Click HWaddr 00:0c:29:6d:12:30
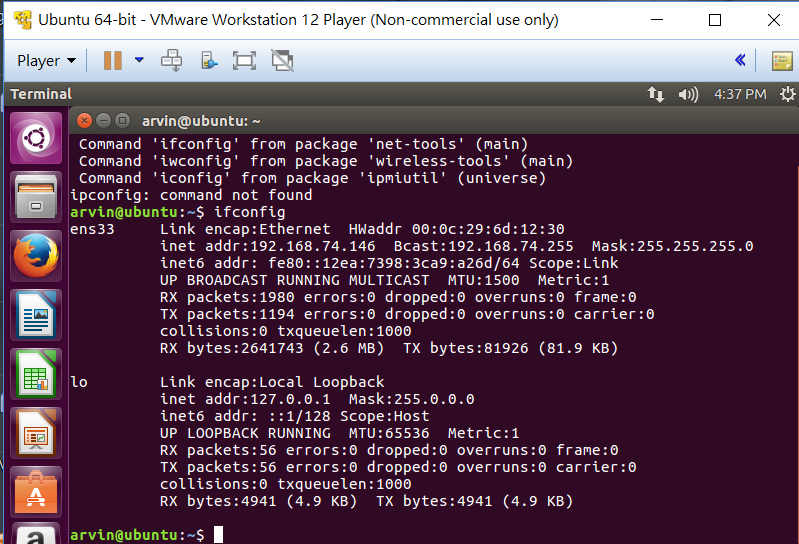 457,229
